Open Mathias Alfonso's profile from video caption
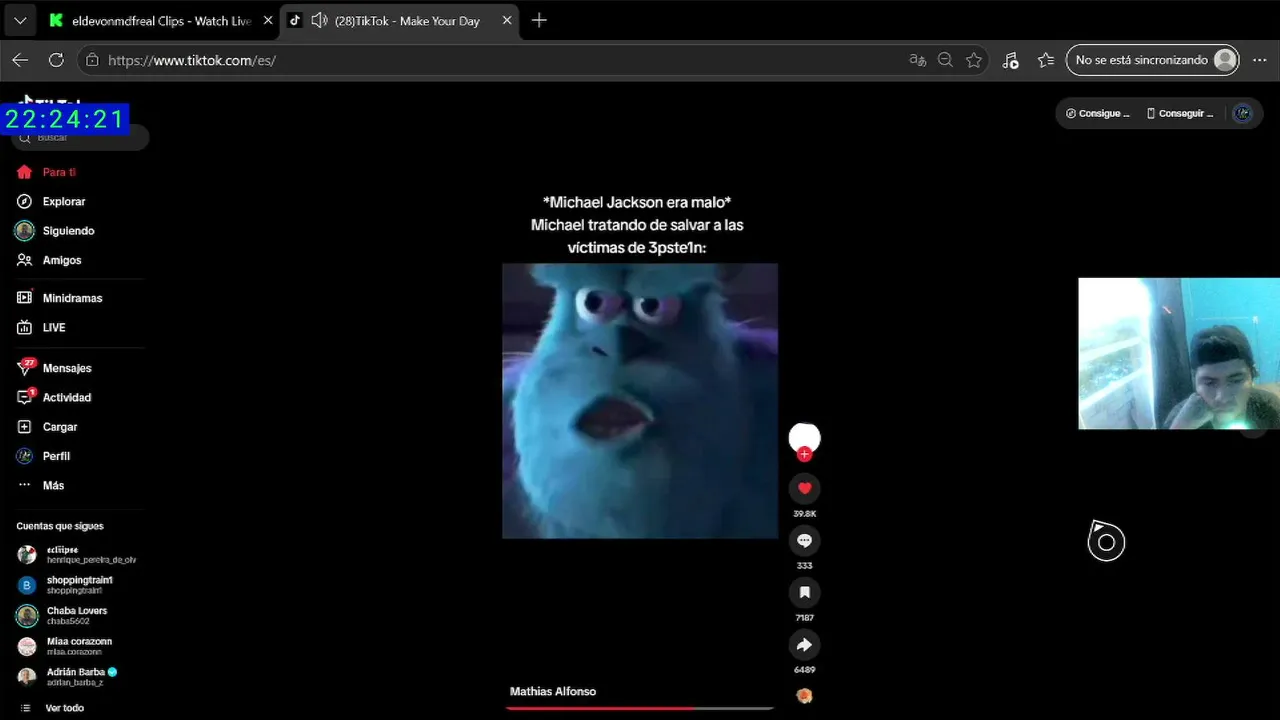Viewport: 1280px width, 720px height. point(553,691)
